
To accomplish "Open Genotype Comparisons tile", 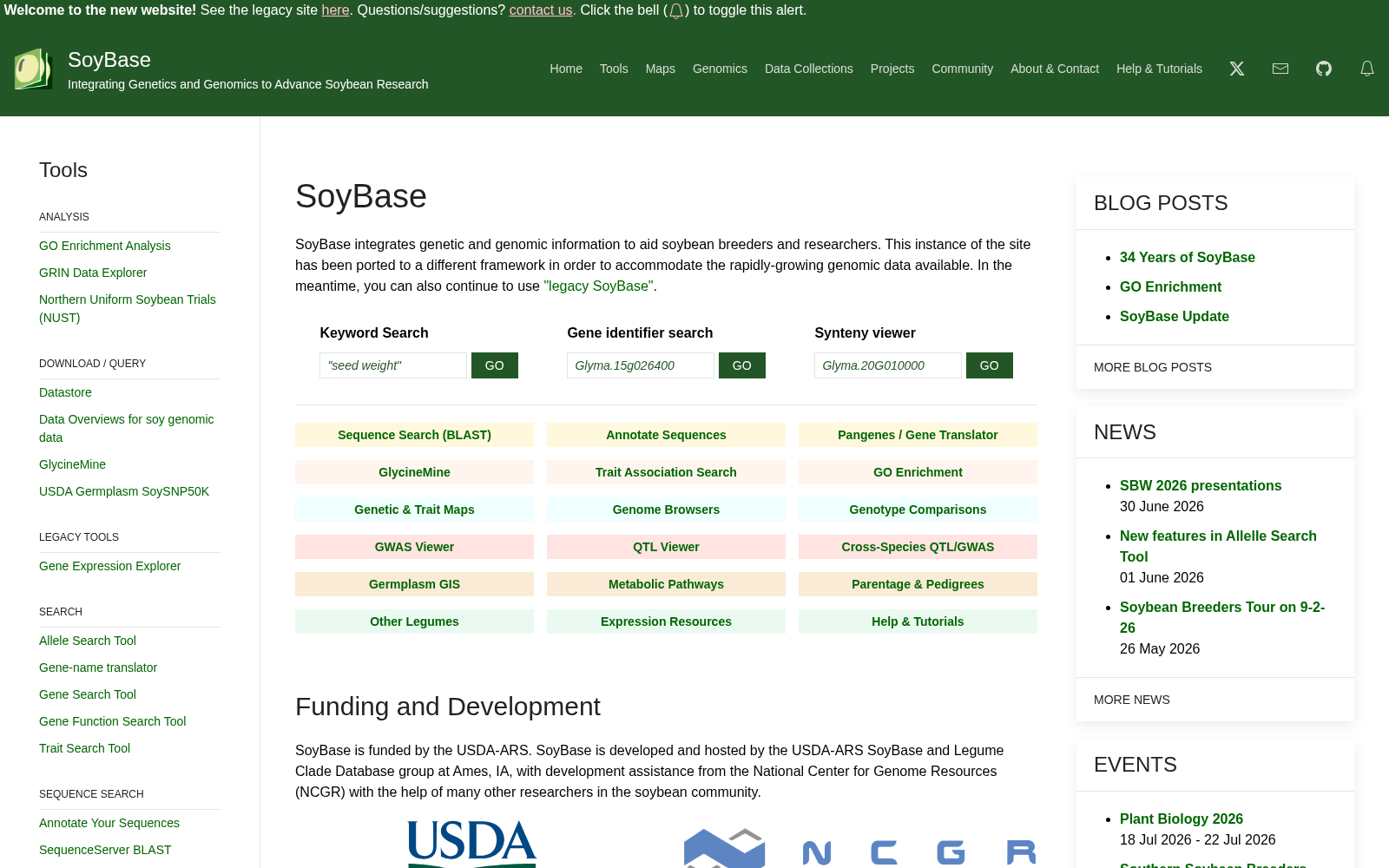I will click(x=918, y=510).
